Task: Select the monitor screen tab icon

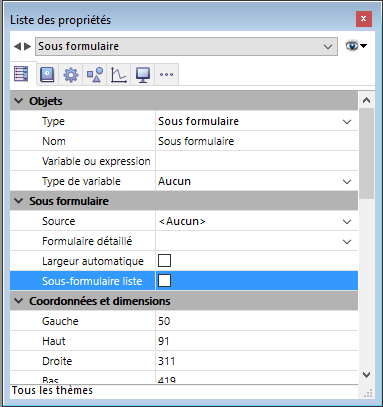Action: pos(143,74)
